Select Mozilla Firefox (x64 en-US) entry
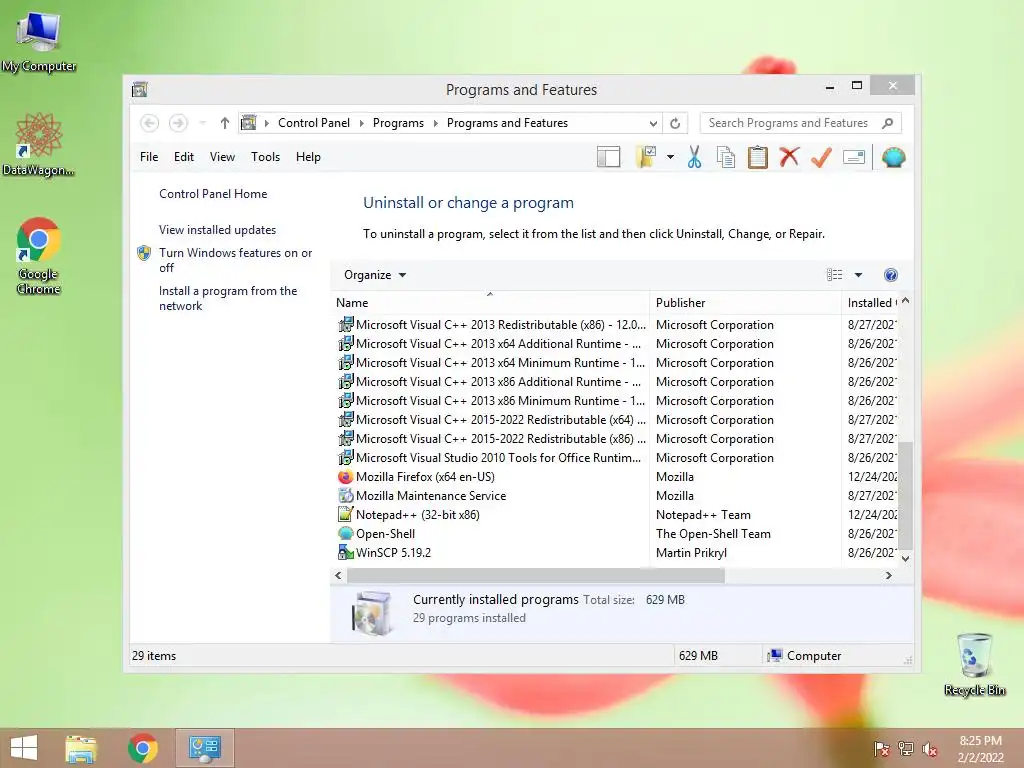The width and height of the screenshot is (1024, 768). [x=425, y=477]
